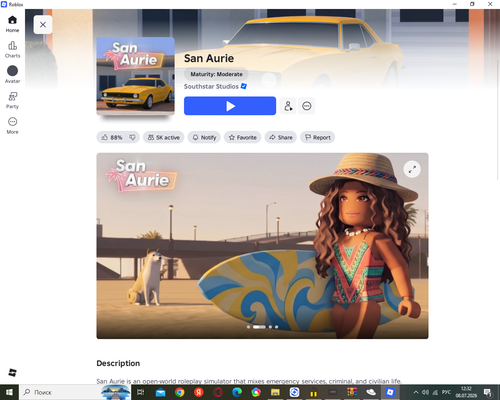
Task: Go to Home in the sidebar
Action: pyautogui.click(x=12, y=24)
